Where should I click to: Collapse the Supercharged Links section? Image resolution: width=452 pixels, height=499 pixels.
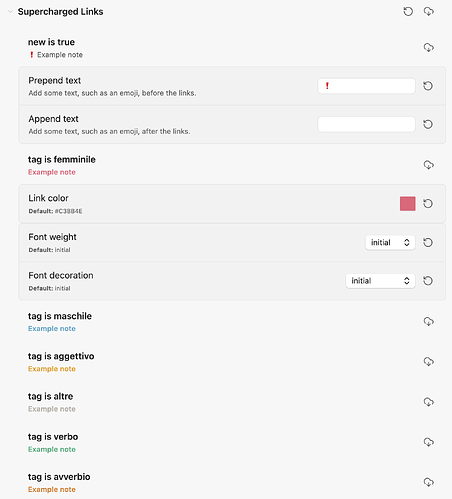point(10,12)
